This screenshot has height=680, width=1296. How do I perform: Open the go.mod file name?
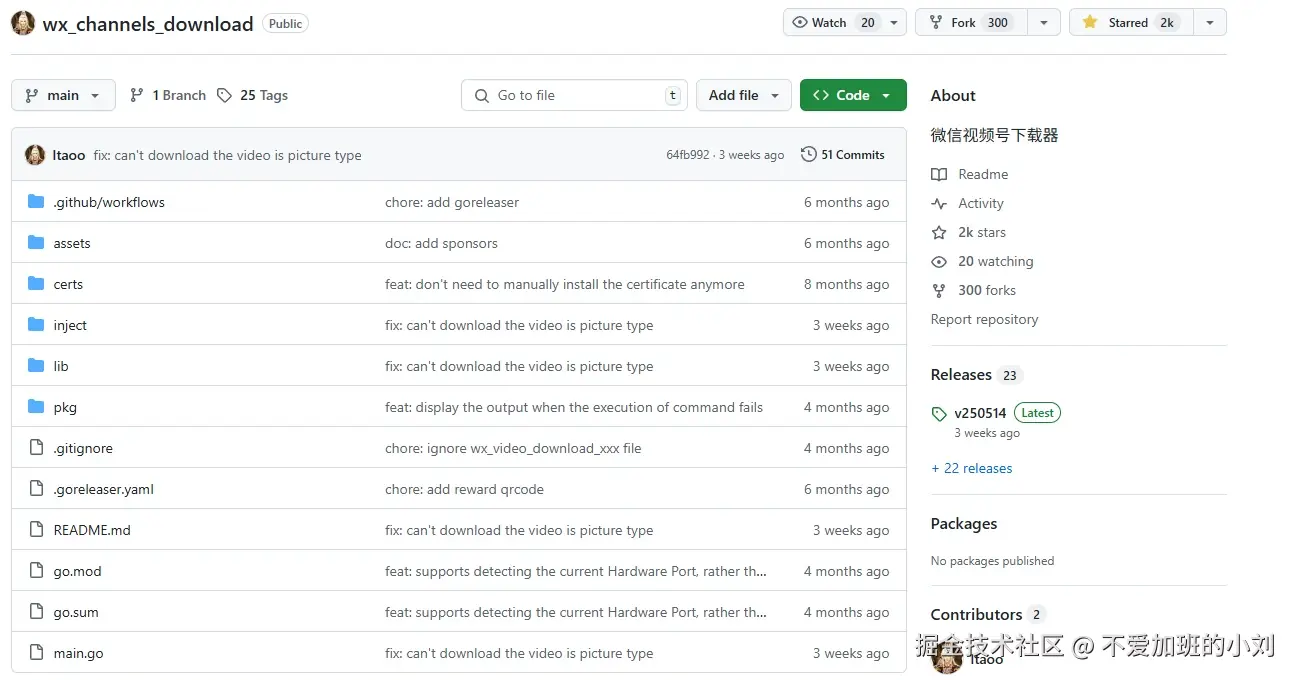pos(77,571)
